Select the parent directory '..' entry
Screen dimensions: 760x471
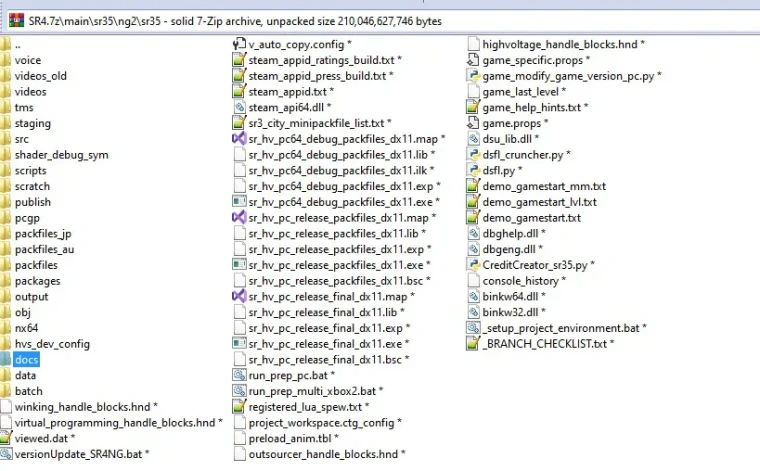tap(18, 44)
